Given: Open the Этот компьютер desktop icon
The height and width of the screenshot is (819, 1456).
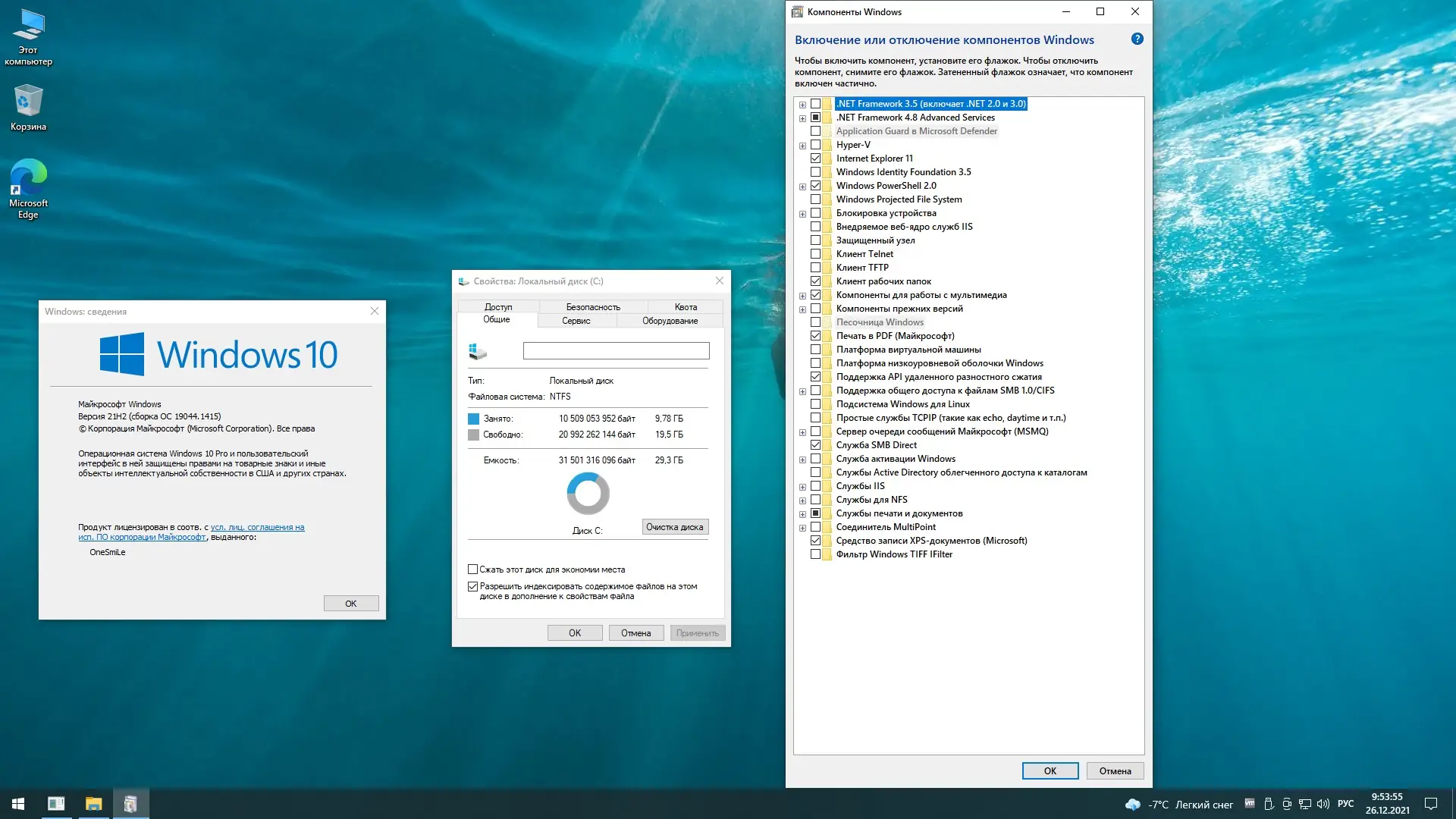Looking at the screenshot, I should click(x=28, y=36).
